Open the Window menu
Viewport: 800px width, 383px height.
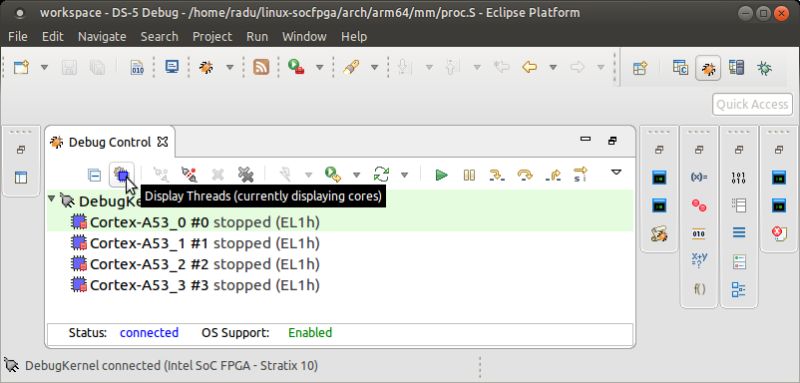304,36
